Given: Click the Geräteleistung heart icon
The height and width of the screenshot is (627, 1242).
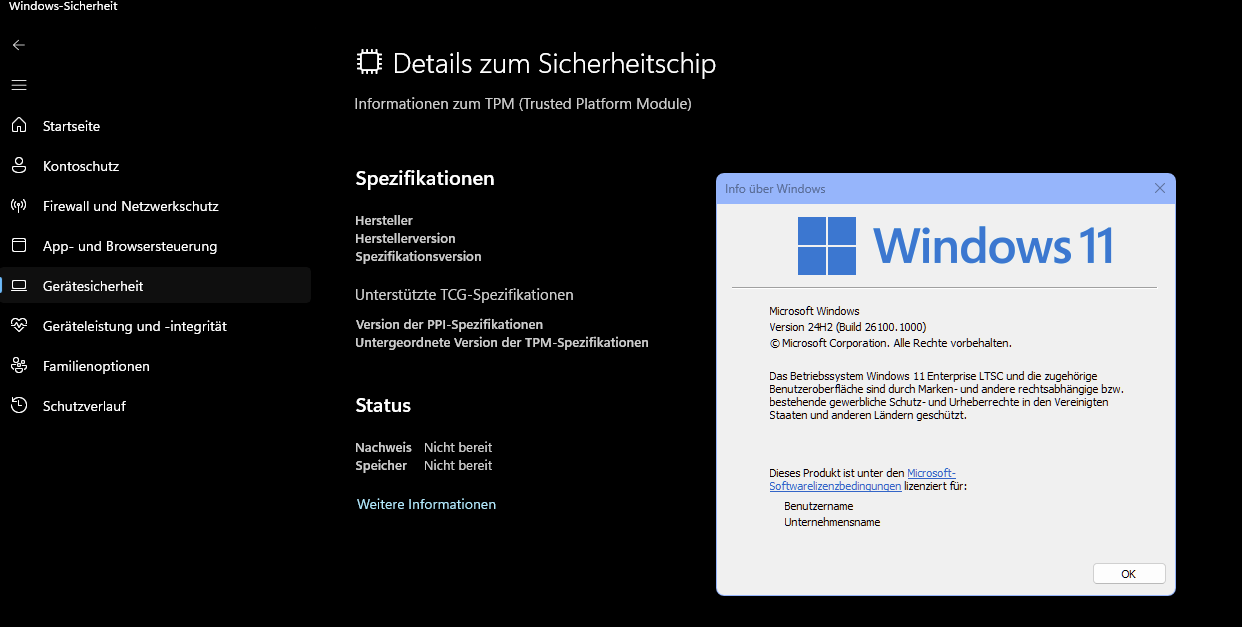Looking at the screenshot, I should (x=19, y=325).
